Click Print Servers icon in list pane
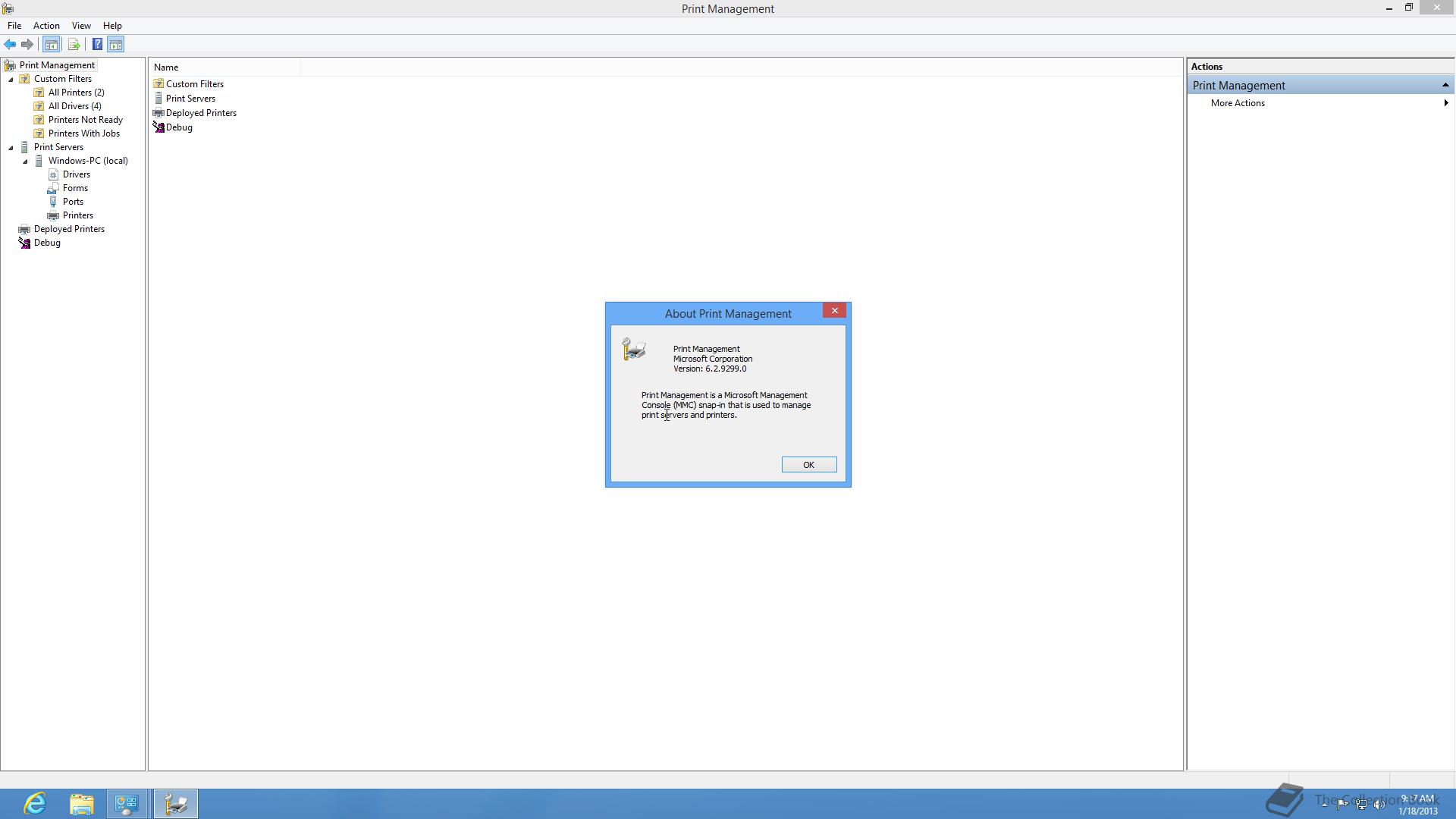This screenshot has width=1456, height=819. [158, 99]
